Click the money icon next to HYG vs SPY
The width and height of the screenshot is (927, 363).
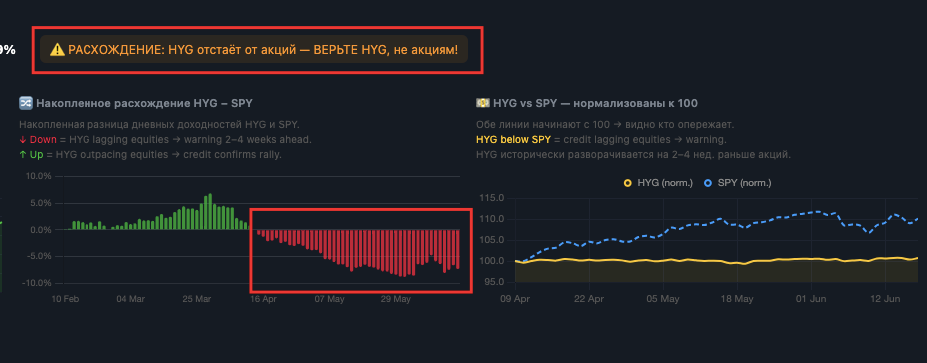483,103
